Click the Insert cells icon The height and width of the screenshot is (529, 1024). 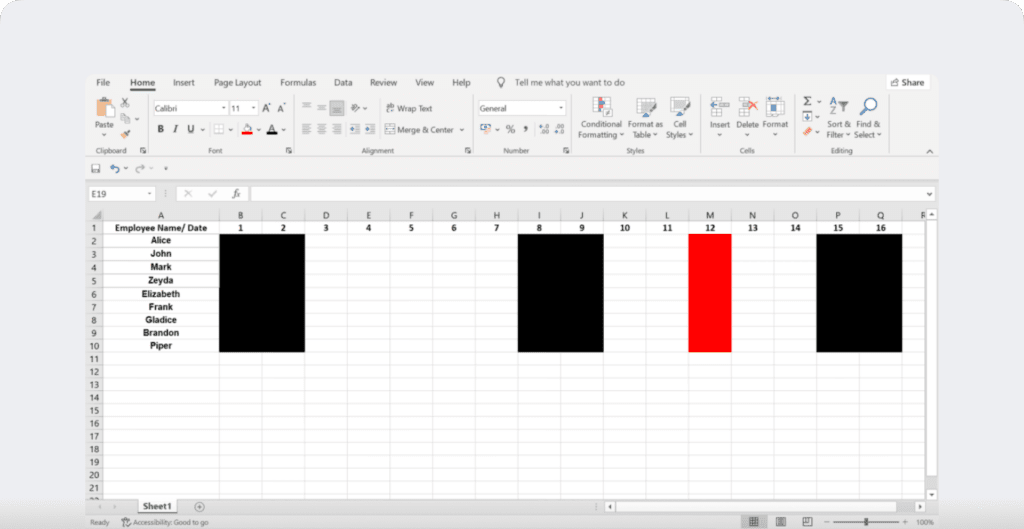[719, 107]
